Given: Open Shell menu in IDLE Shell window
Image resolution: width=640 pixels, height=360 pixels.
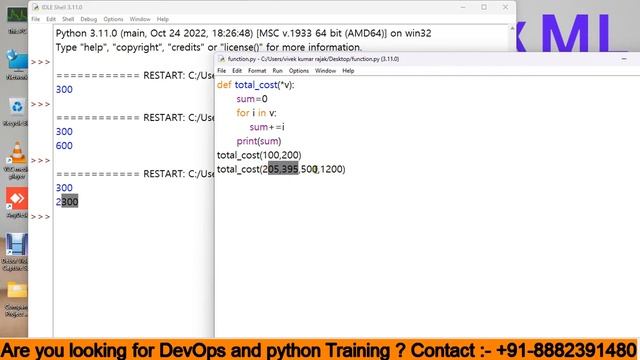Looking at the screenshot, I should (x=68, y=19).
